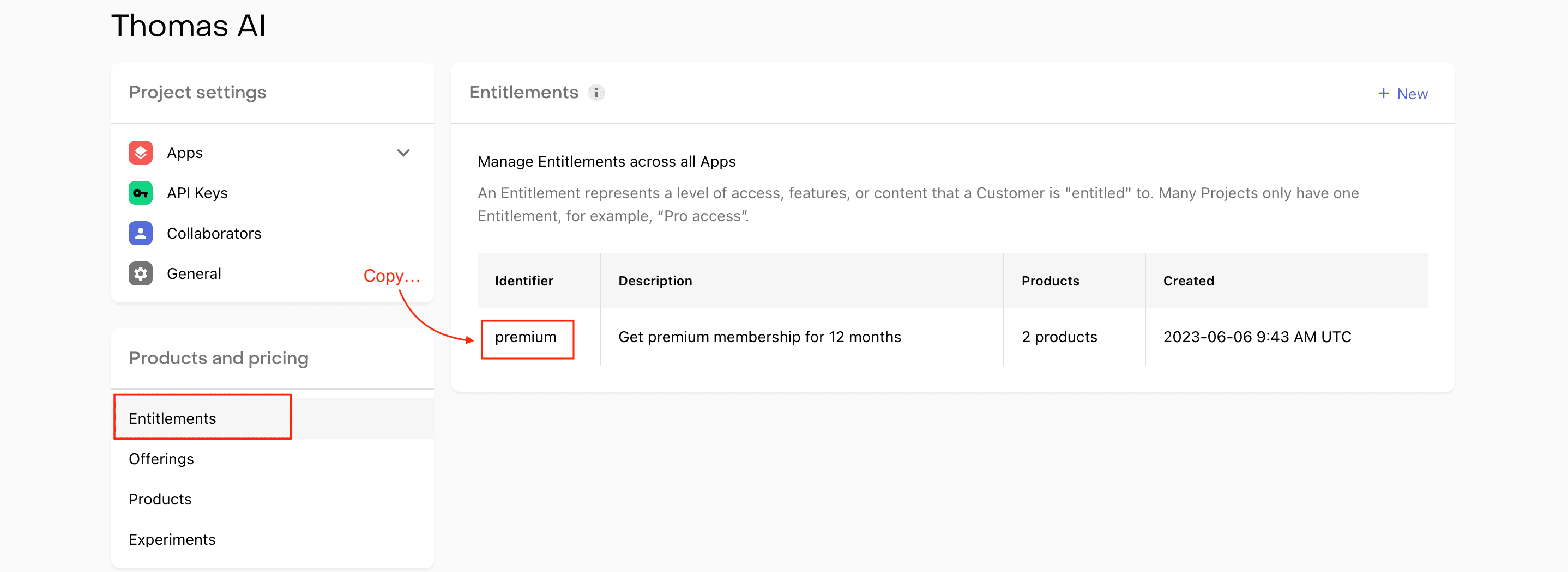Go to General project settings
The height and width of the screenshot is (572, 1568).
coord(194,274)
